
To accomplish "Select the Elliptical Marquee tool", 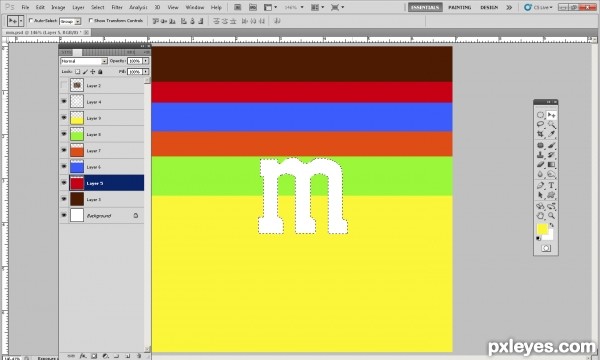I will coord(540,115).
